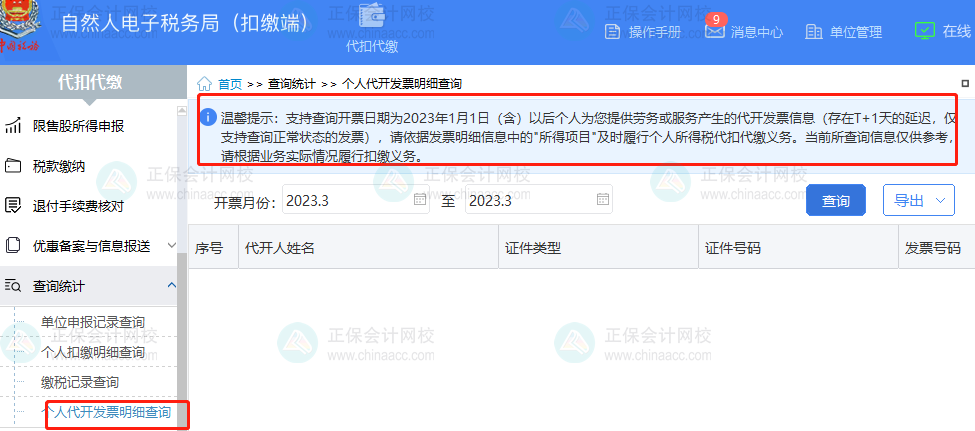Click the 税款缴纳 folder icon
Viewport: 975px width, 431px height.
12,166
